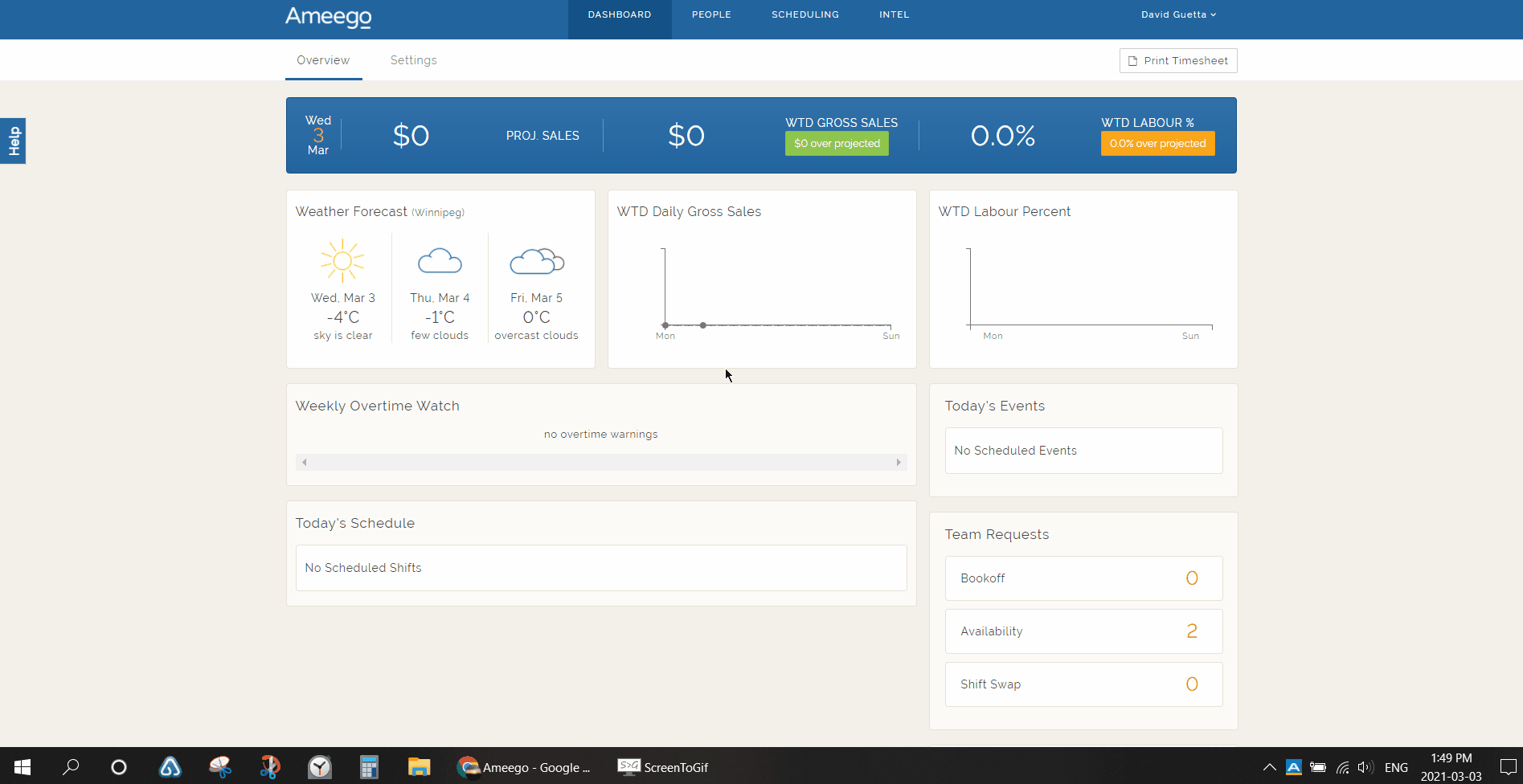Open the Help side tab
This screenshot has width=1523, height=784.
(14, 141)
